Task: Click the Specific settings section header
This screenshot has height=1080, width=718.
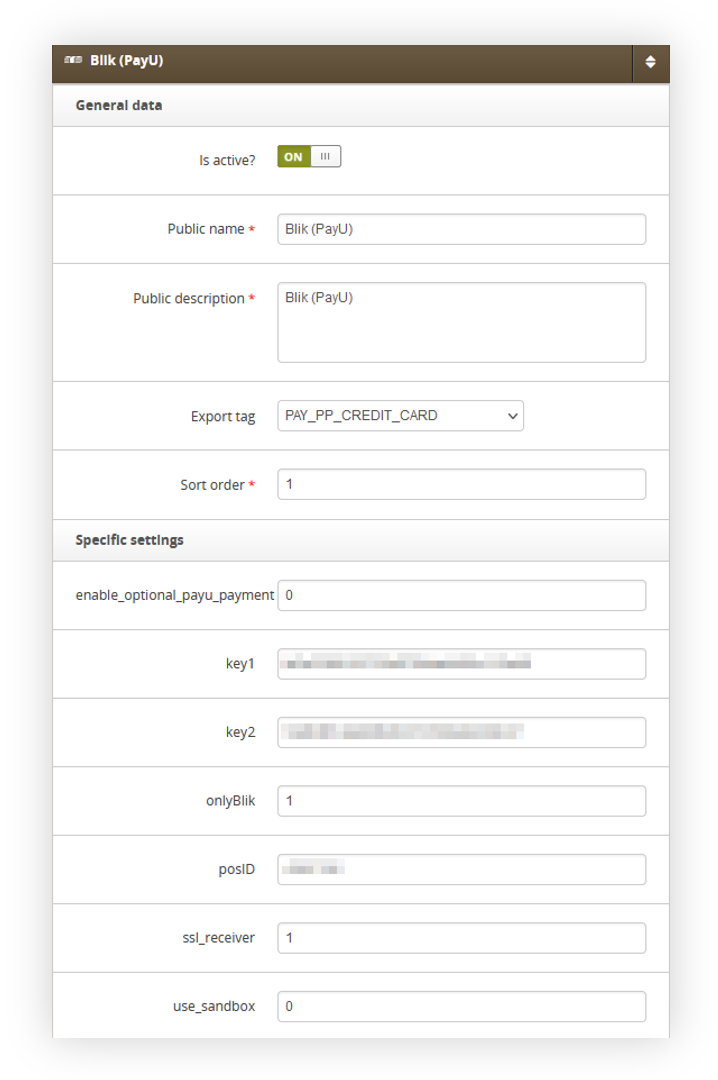Action: (360, 540)
